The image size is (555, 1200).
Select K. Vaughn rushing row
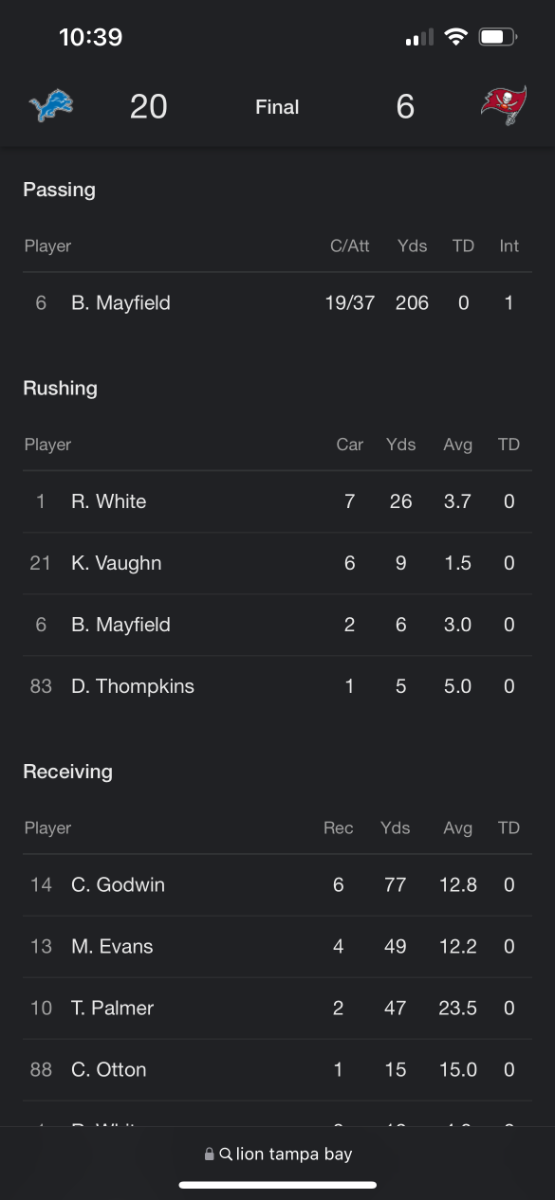click(277, 563)
